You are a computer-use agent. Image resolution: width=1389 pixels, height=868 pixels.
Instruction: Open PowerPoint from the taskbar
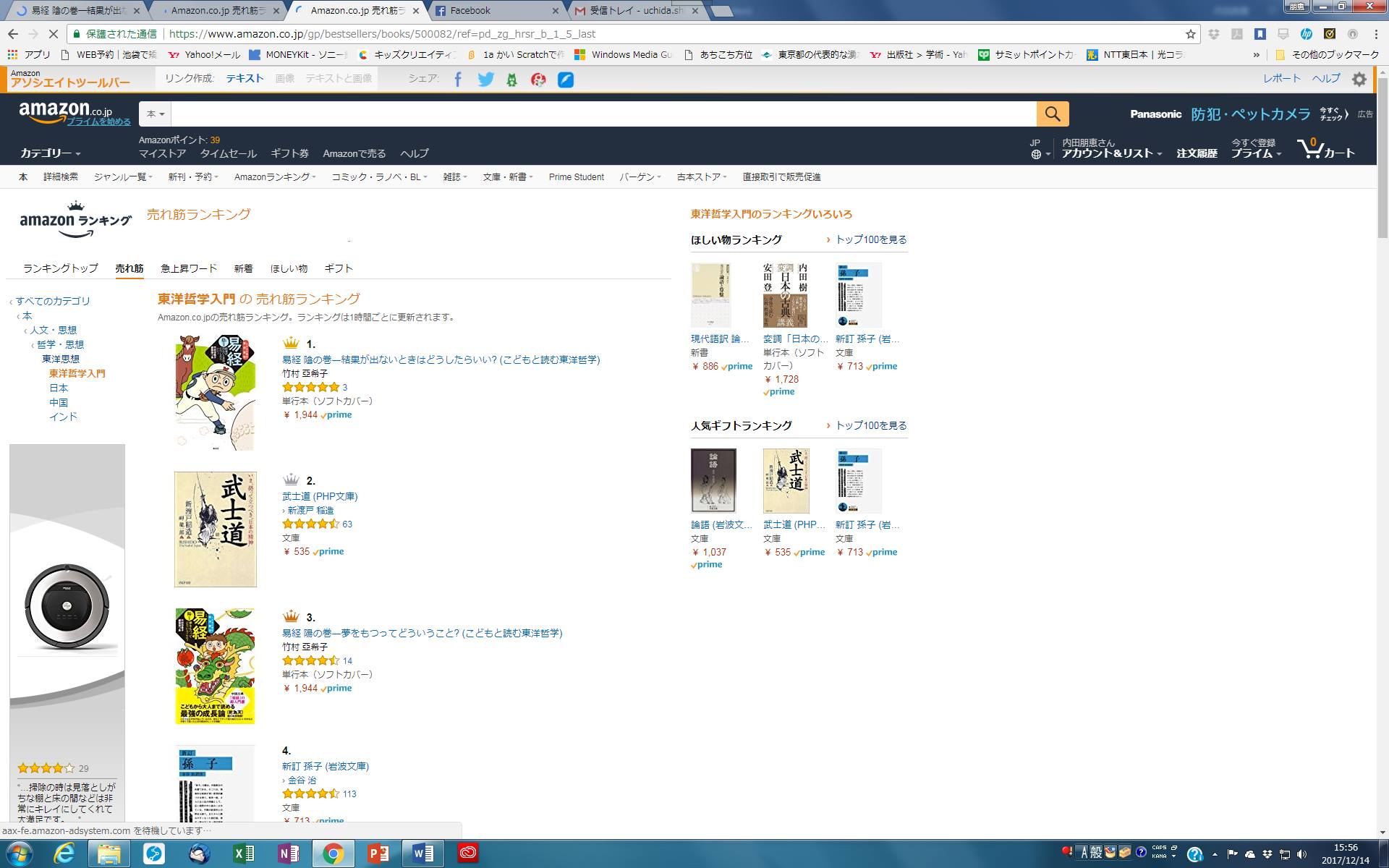click(378, 854)
